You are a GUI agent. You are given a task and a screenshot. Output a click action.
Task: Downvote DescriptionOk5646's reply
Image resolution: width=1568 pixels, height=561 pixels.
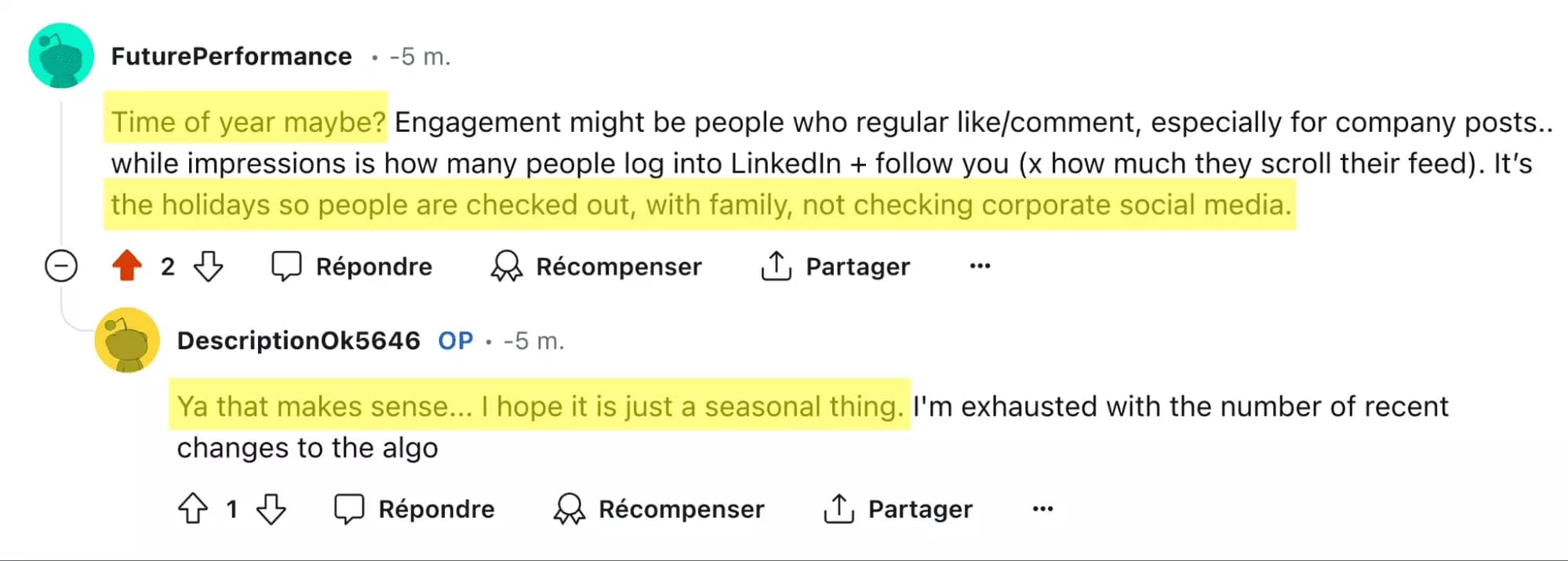pos(271,509)
